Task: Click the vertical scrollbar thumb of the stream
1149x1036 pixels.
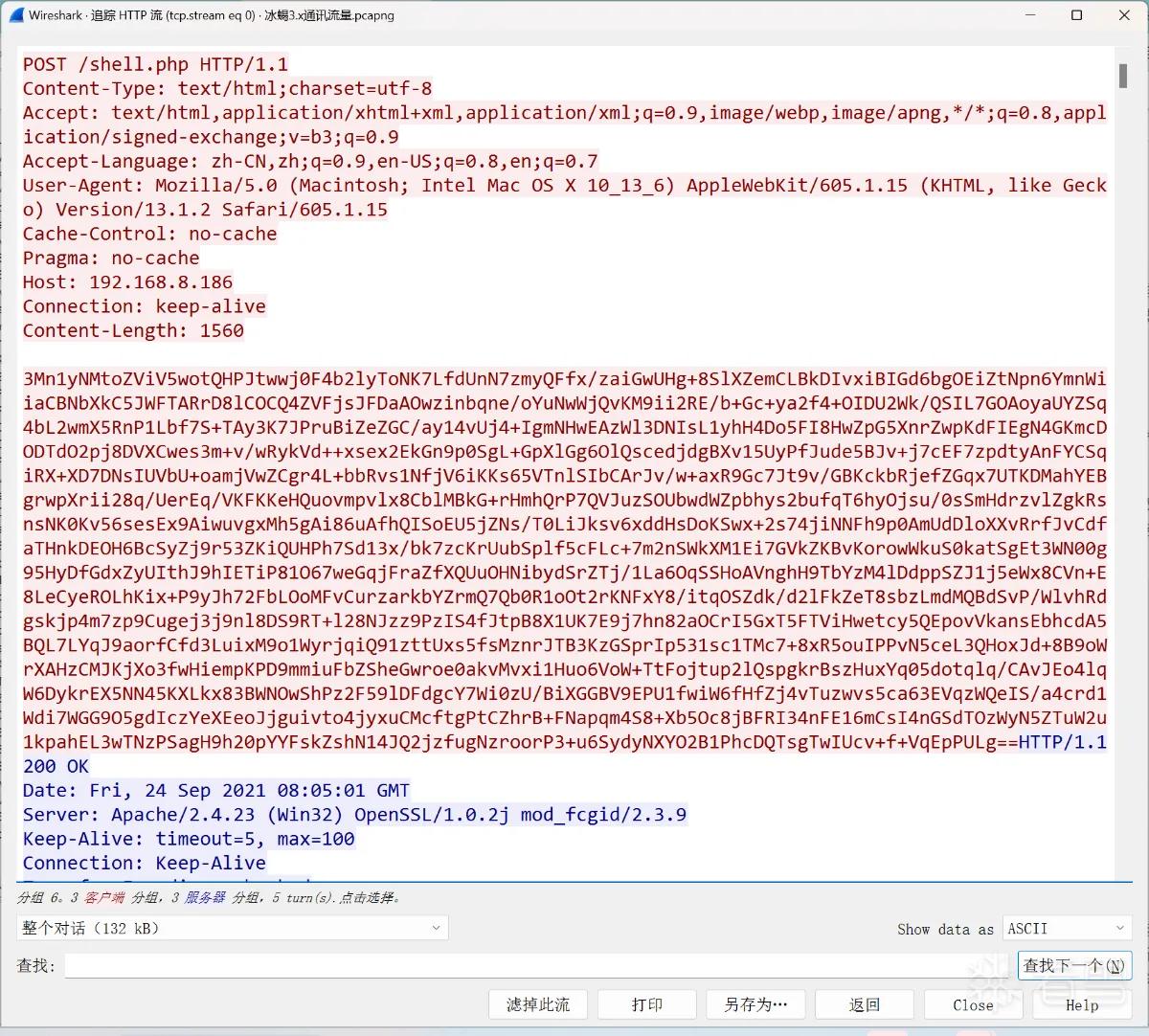Action: (1123, 75)
